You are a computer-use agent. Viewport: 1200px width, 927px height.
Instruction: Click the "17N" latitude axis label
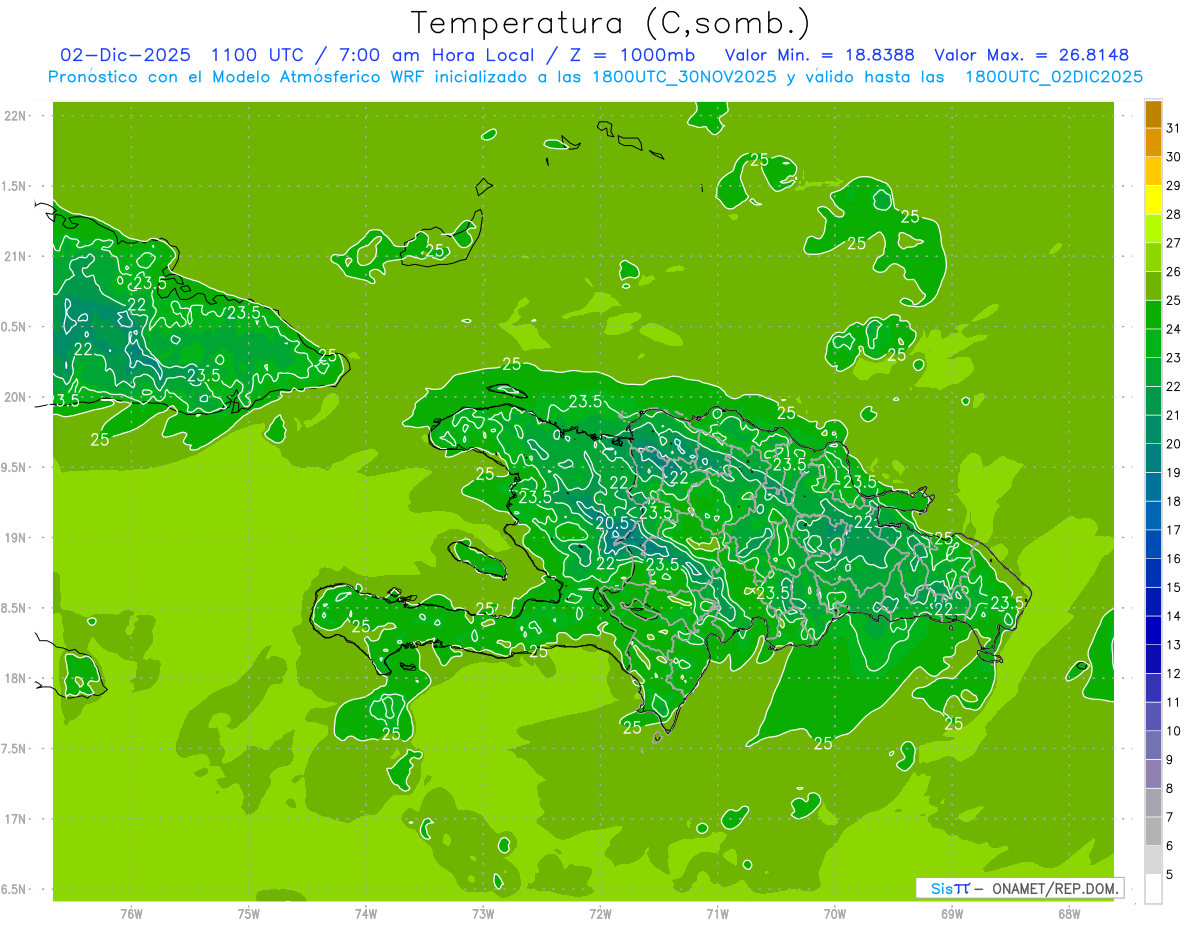point(16,819)
